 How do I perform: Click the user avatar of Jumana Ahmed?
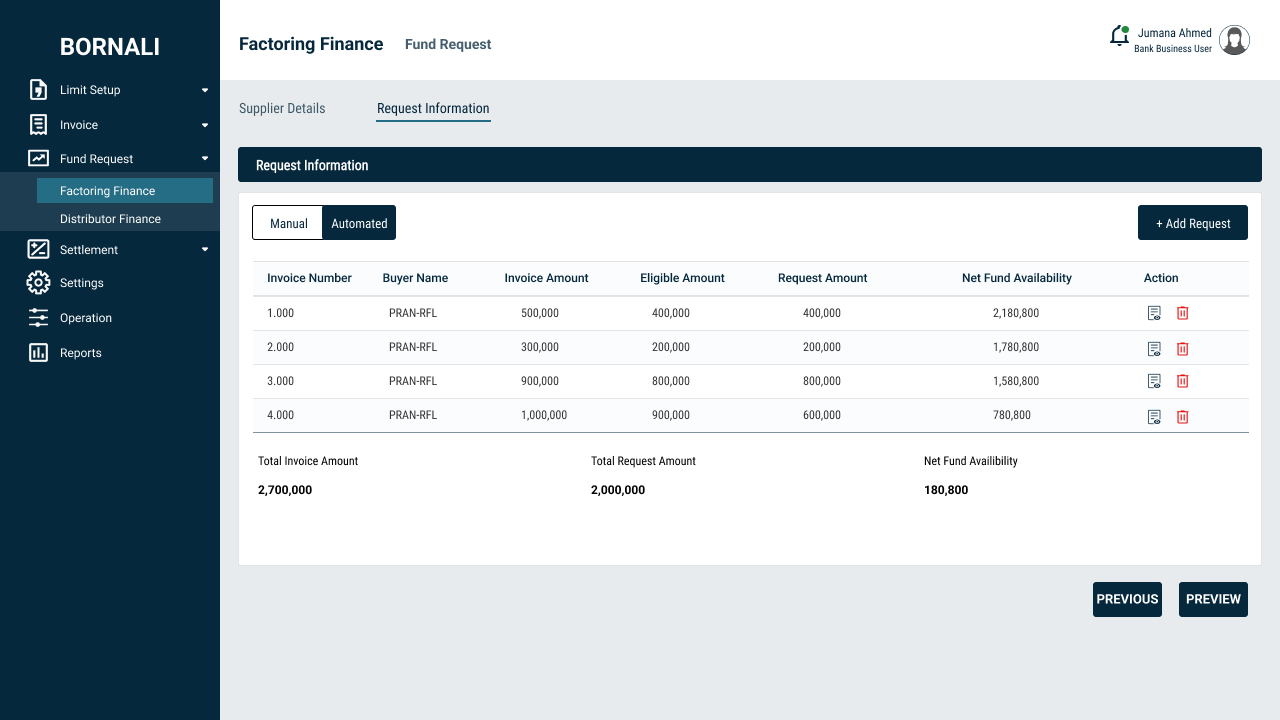(x=1235, y=40)
